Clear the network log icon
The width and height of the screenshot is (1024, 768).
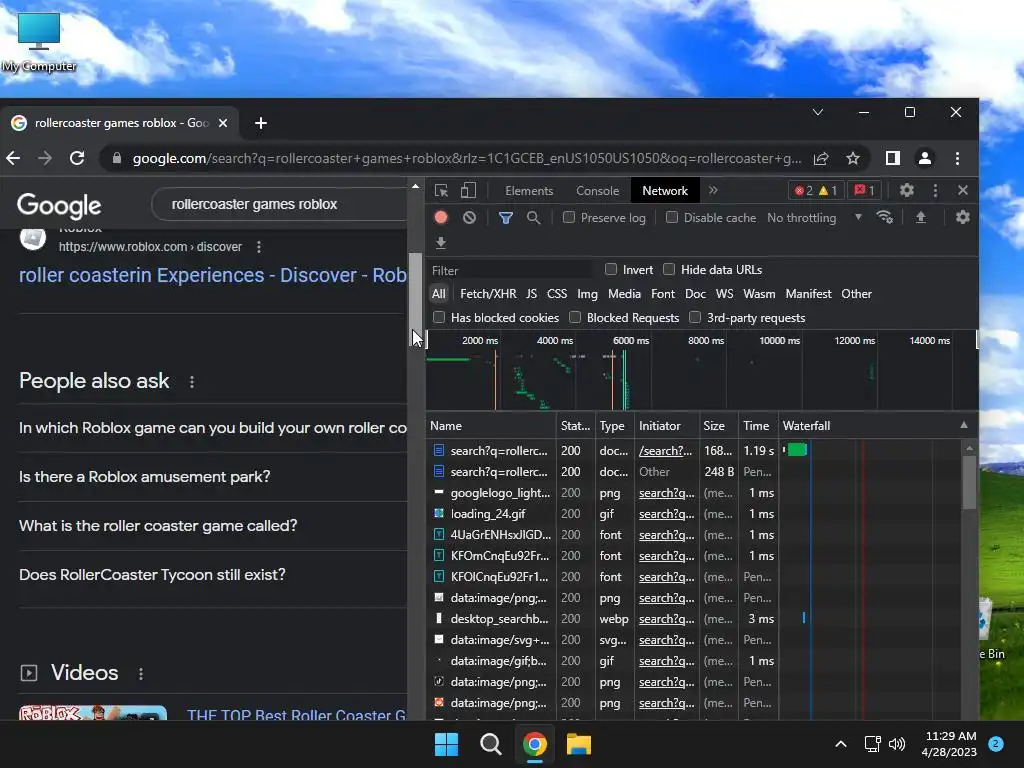pyautogui.click(x=469, y=217)
